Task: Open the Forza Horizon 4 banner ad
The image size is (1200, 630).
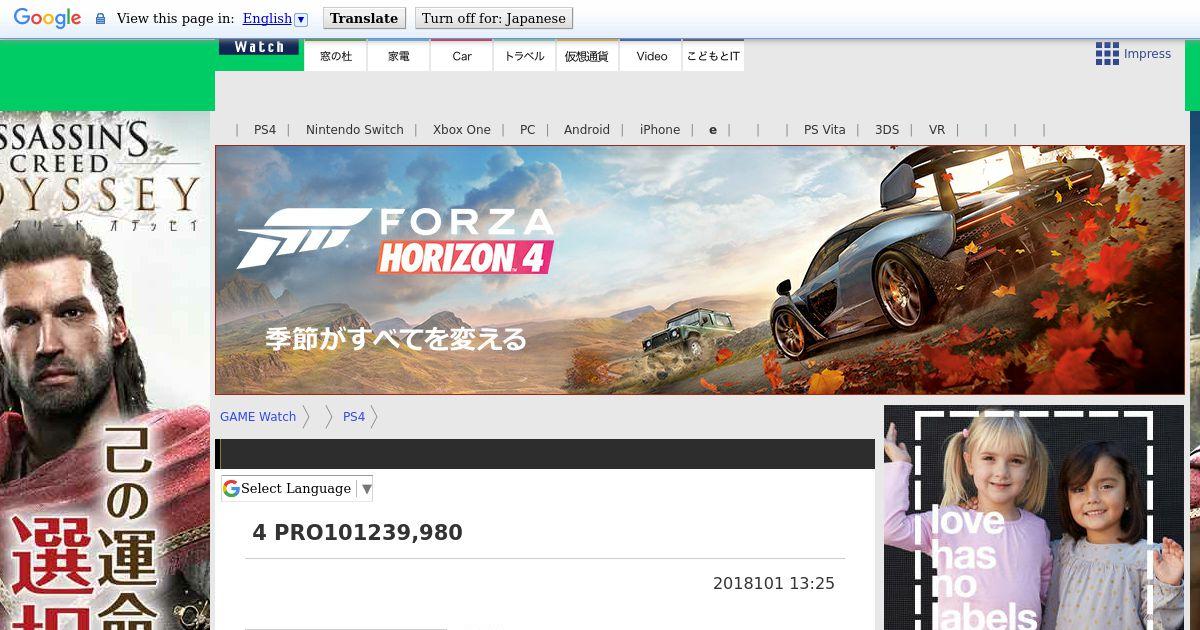Action: [x=700, y=270]
